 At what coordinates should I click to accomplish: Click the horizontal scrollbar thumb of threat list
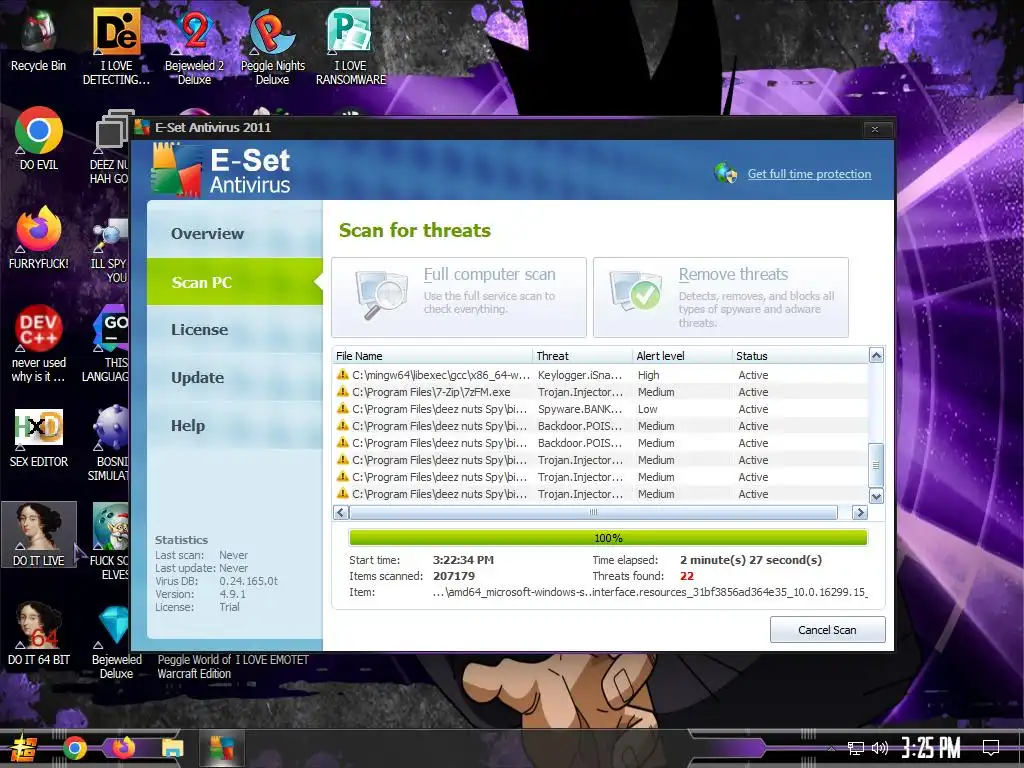(594, 513)
